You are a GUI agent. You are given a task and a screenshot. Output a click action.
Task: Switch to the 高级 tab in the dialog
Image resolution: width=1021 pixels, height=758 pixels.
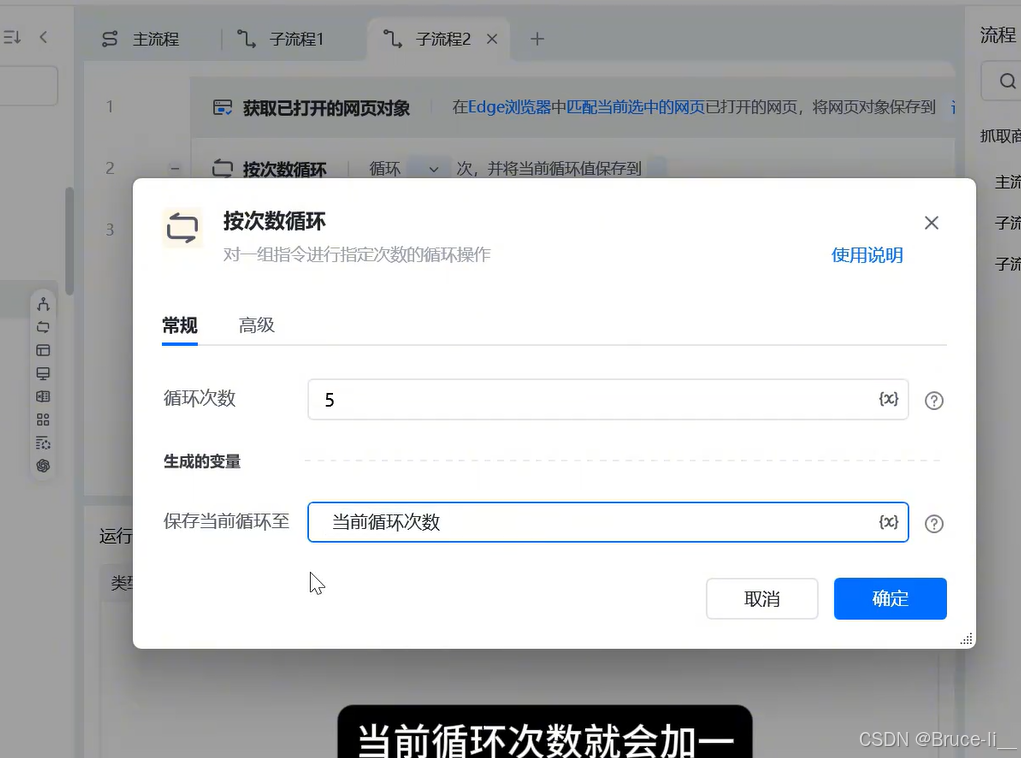pos(257,325)
